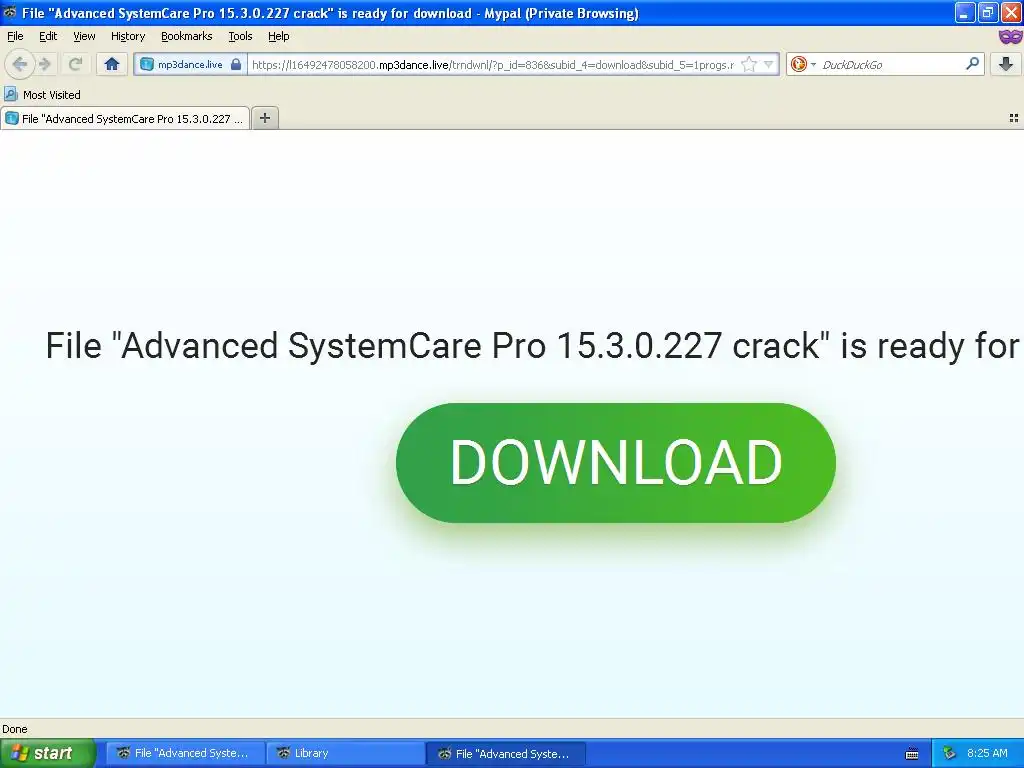The image size is (1024, 768).
Task: Minimize the Mypal browser window
Action: 965,12
